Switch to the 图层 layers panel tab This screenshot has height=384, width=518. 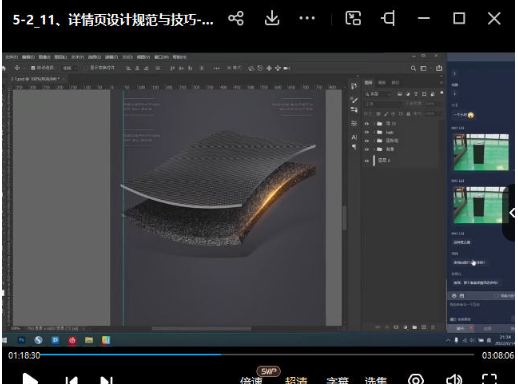[368, 82]
